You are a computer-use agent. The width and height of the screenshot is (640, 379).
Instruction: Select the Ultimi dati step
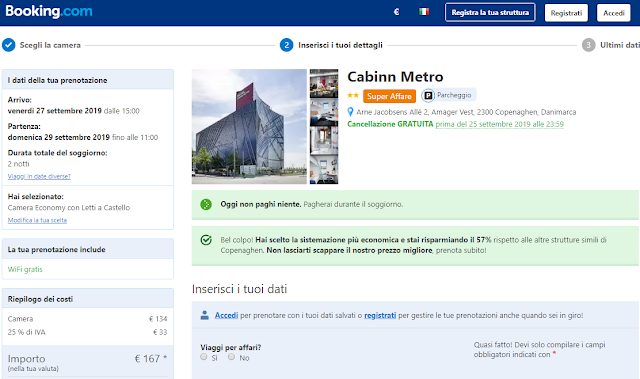[x=620, y=45]
